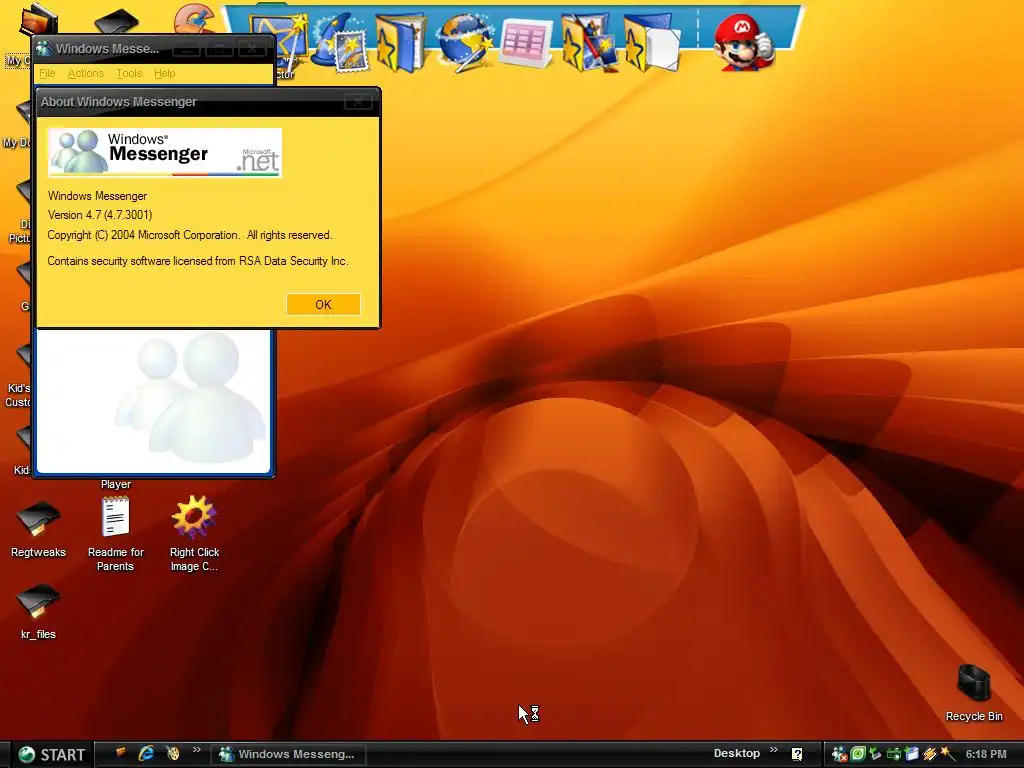Screen dimensions: 1024x768
Task: Open the Actions menu in Windows Messenger
Action: click(86, 73)
